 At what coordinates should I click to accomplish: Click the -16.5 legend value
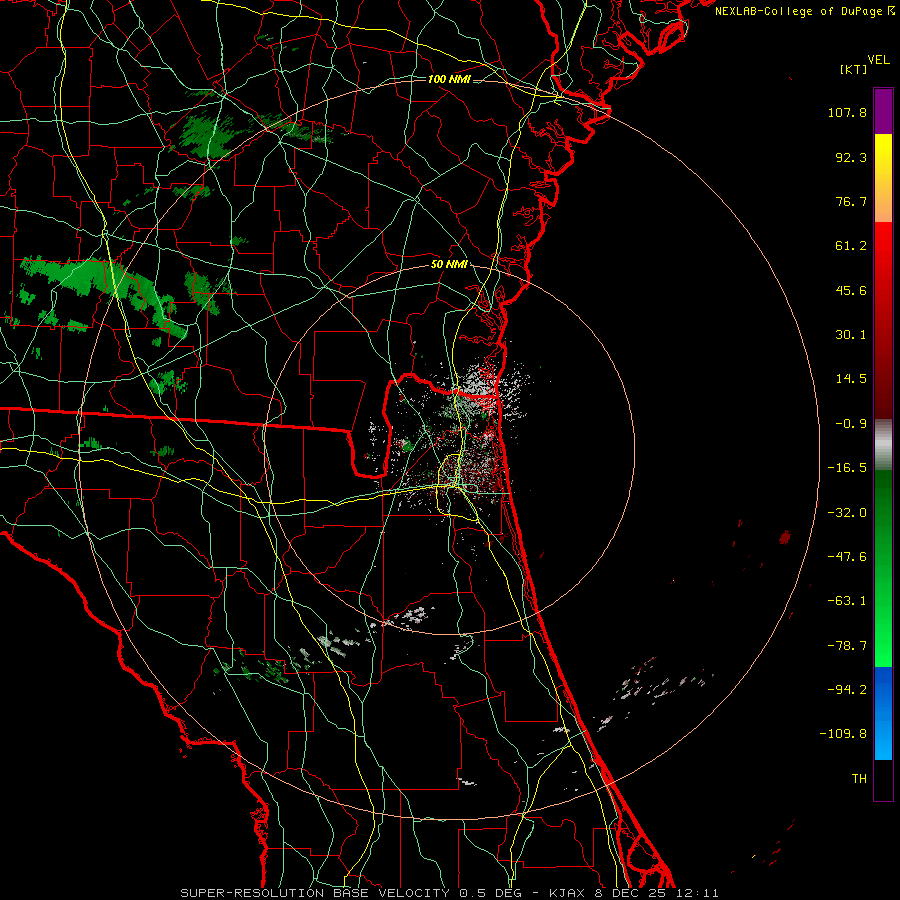coord(847,468)
